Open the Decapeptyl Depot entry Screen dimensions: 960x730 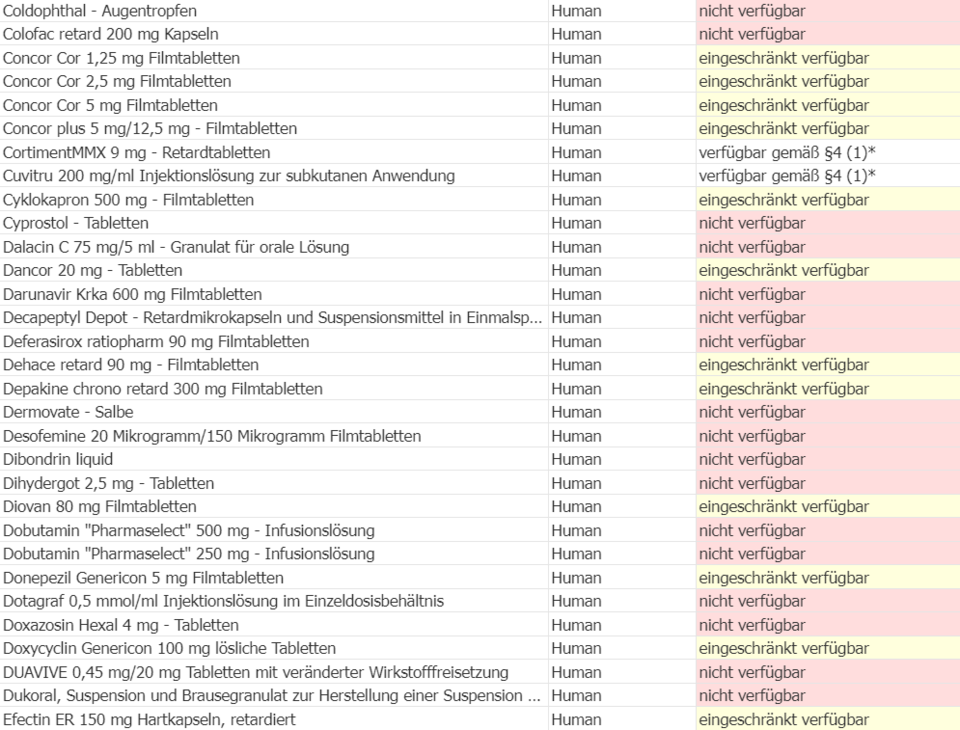pos(260,317)
